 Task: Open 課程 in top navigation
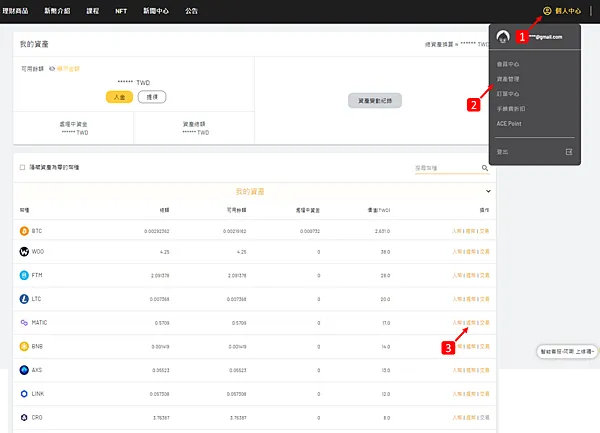tap(93, 11)
